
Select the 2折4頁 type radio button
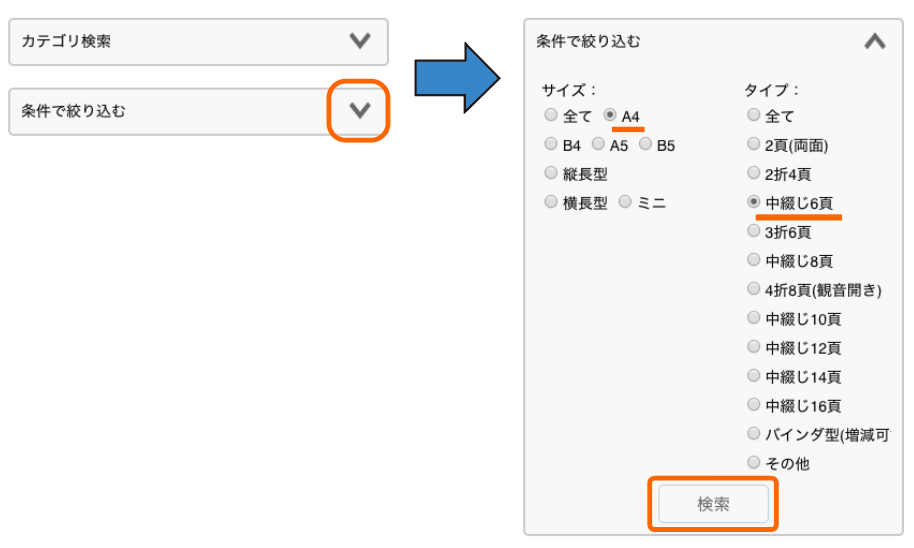click(x=754, y=173)
